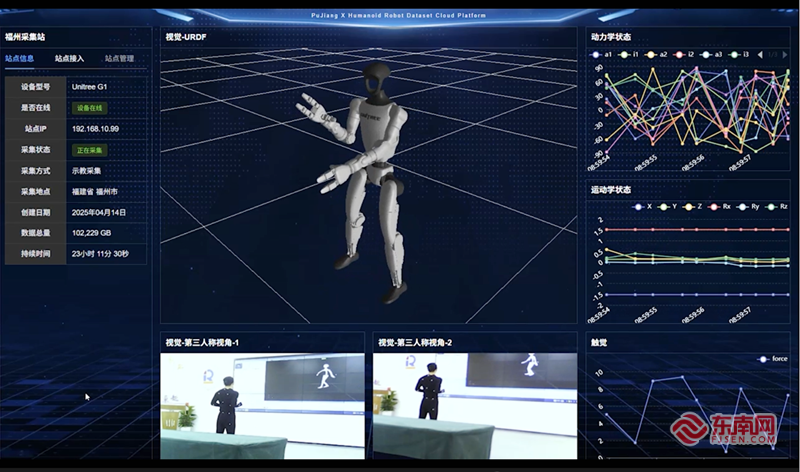Open the 站点管理 tab
The height and width of the screenshot is (472, 800).
[x=119, y=59]
